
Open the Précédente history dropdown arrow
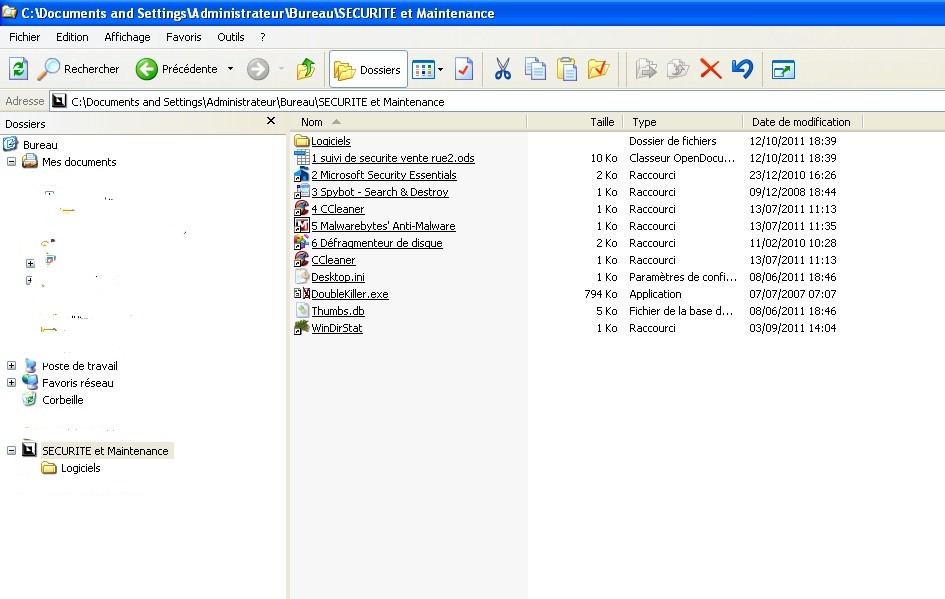pos(230,69)
